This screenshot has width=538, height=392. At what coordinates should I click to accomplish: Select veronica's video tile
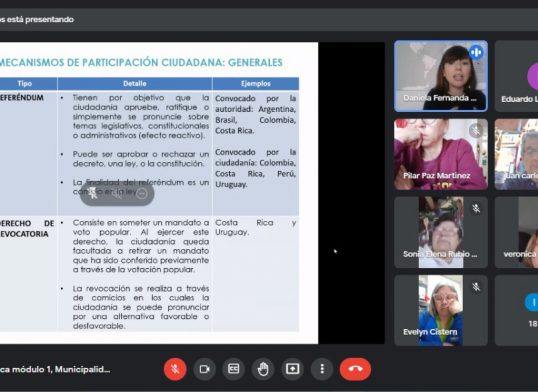pyautogui.click(x=516, y=232)
